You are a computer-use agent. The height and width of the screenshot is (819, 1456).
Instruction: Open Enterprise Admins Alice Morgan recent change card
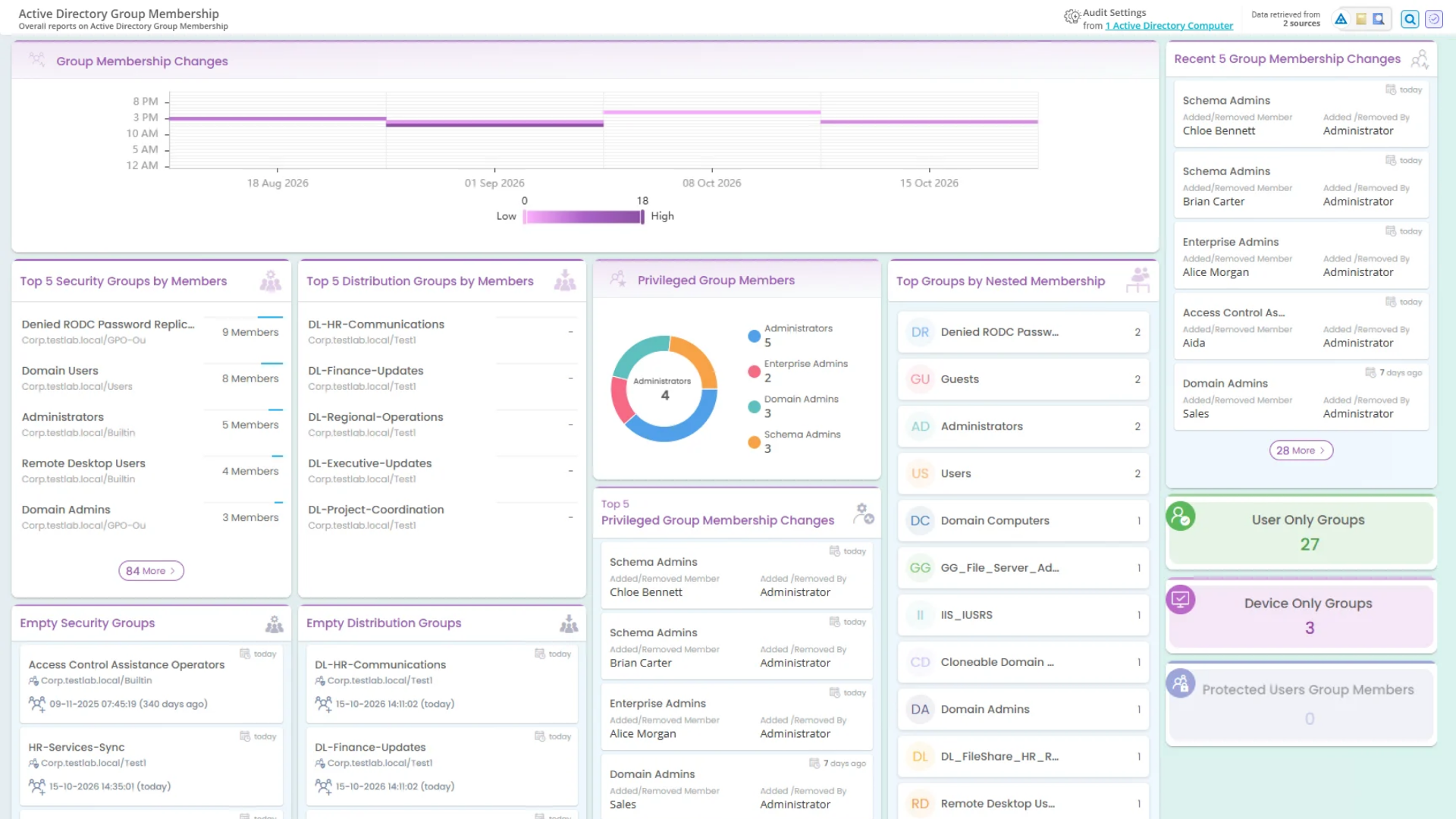coord(1301,254)
